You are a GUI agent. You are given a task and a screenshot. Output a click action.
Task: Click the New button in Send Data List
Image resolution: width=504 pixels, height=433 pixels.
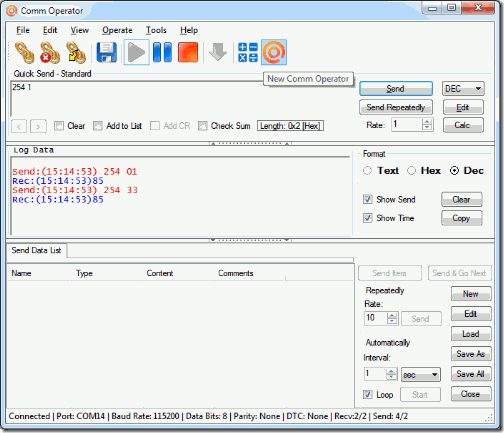471,294
